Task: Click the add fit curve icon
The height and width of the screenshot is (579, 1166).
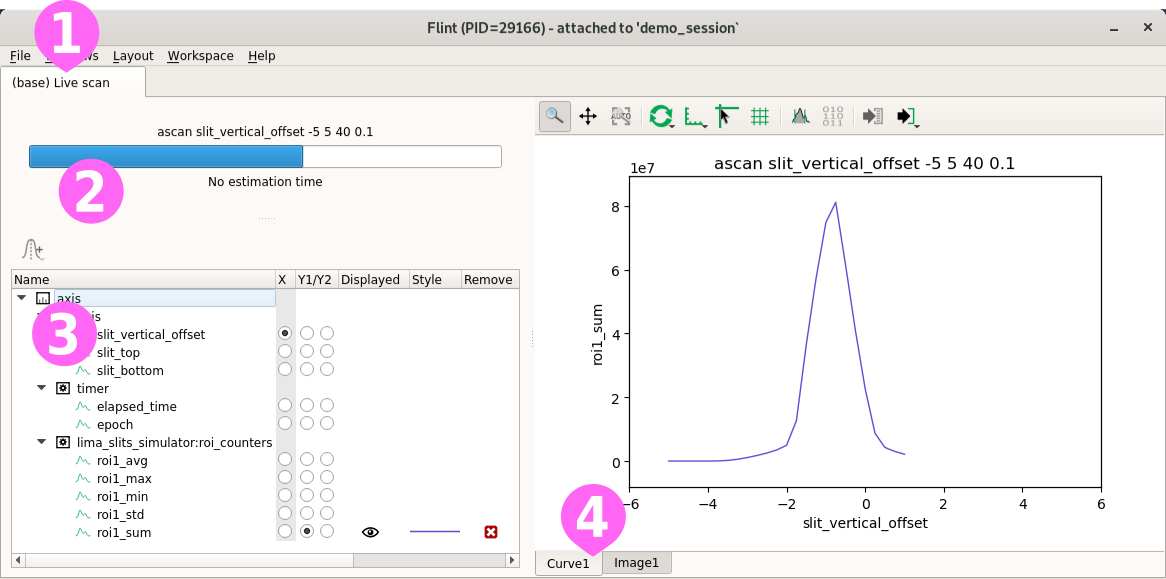Action: coord(33,250)
